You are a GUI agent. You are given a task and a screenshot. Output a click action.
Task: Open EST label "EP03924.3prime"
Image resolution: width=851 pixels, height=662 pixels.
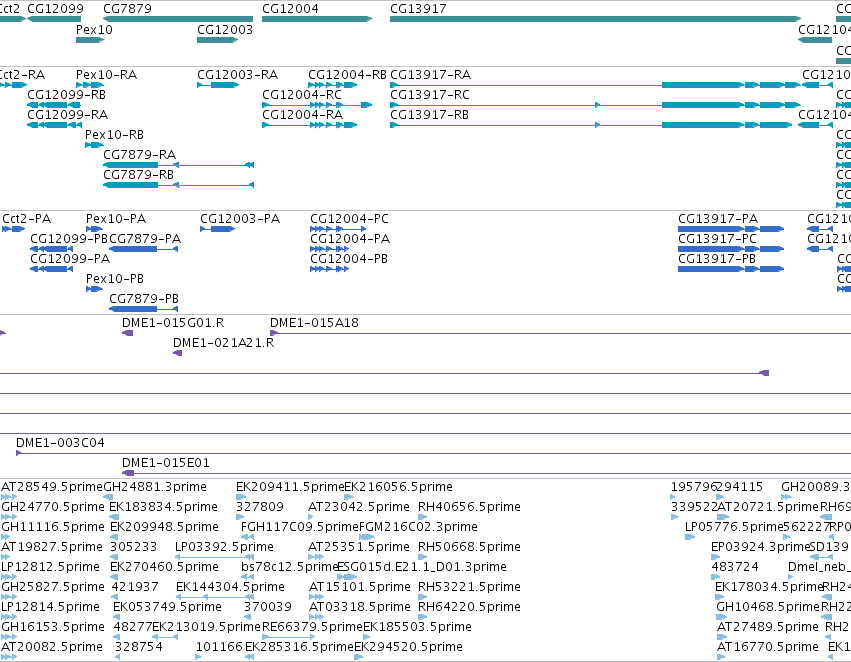click(x=760, y=547)
